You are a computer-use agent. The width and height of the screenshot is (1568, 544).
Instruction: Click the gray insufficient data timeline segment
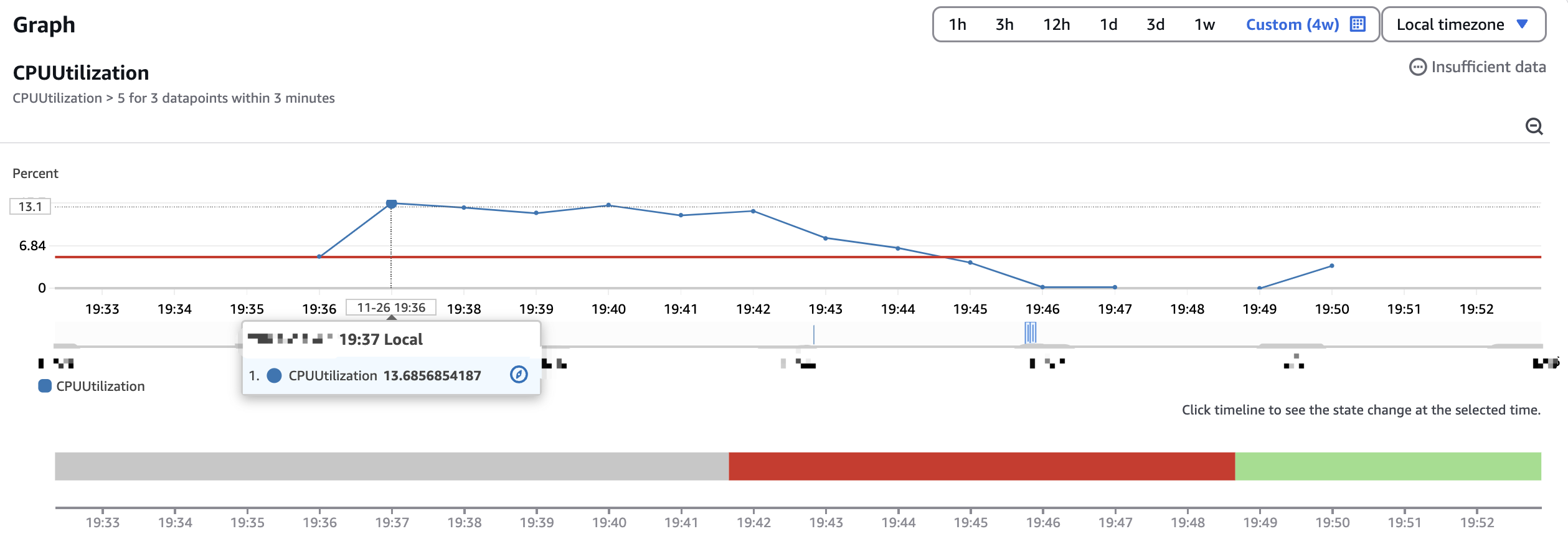[392, 466]
